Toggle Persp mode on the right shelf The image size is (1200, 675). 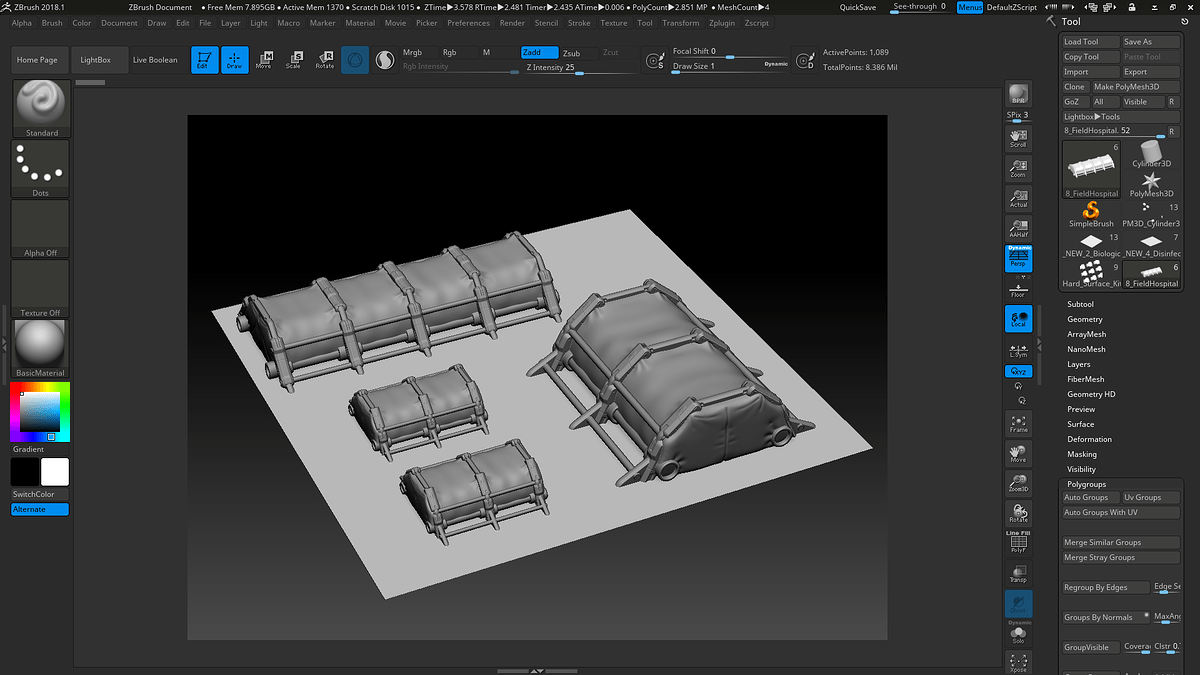pos(1018,258)
